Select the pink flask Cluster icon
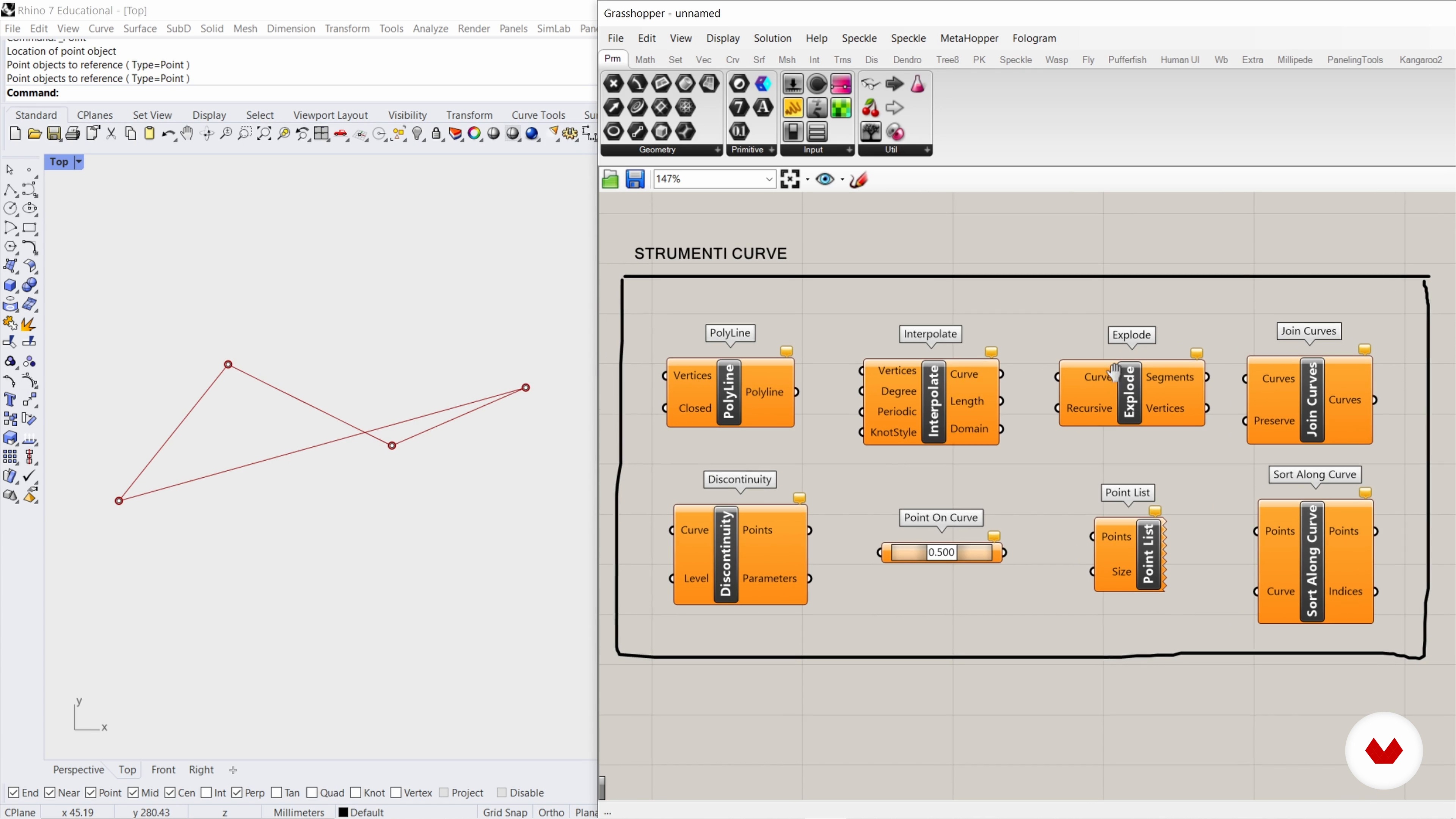This screenshot has width=1456, height=819. click(917, 84)
